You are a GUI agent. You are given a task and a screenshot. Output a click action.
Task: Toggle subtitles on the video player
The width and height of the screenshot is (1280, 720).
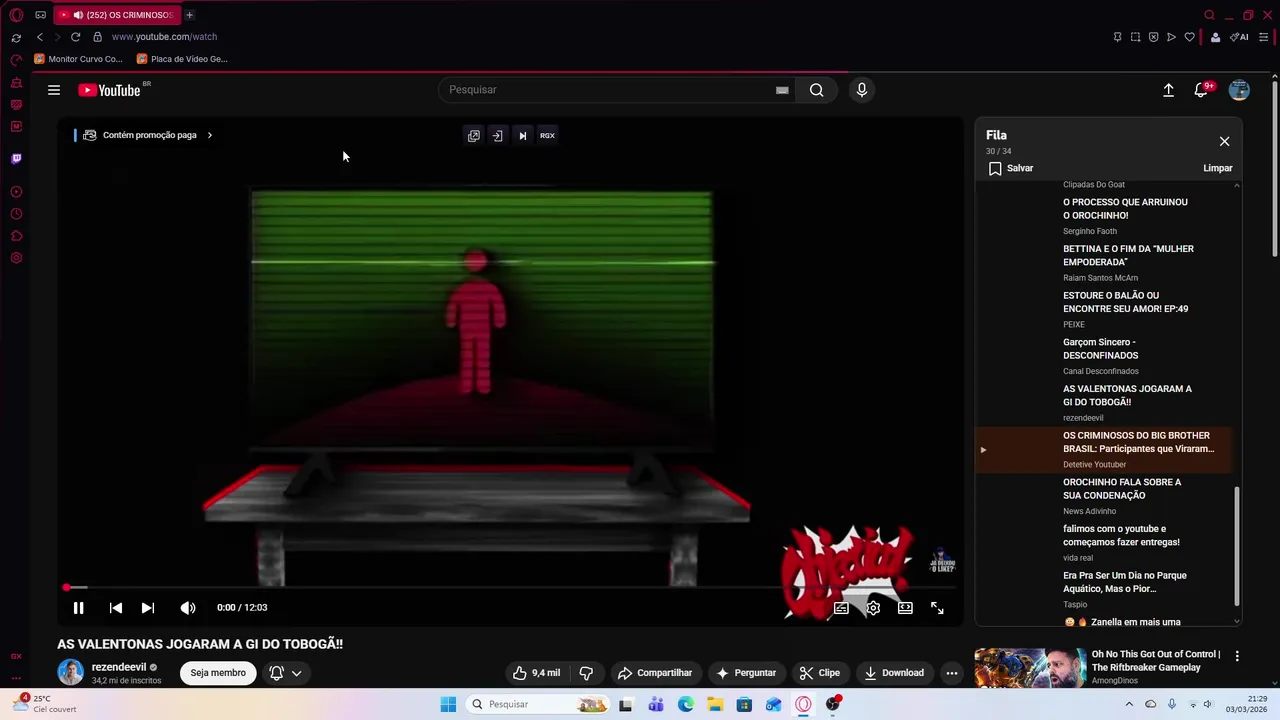coord(841,607)
